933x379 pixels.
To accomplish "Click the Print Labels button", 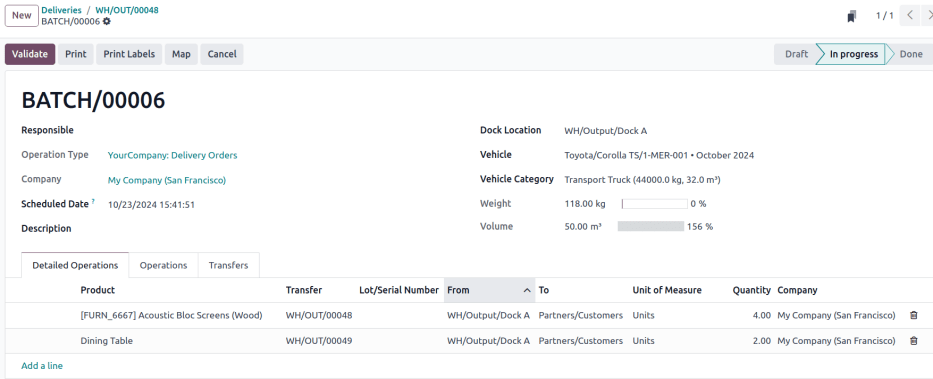I will (129, 54).
